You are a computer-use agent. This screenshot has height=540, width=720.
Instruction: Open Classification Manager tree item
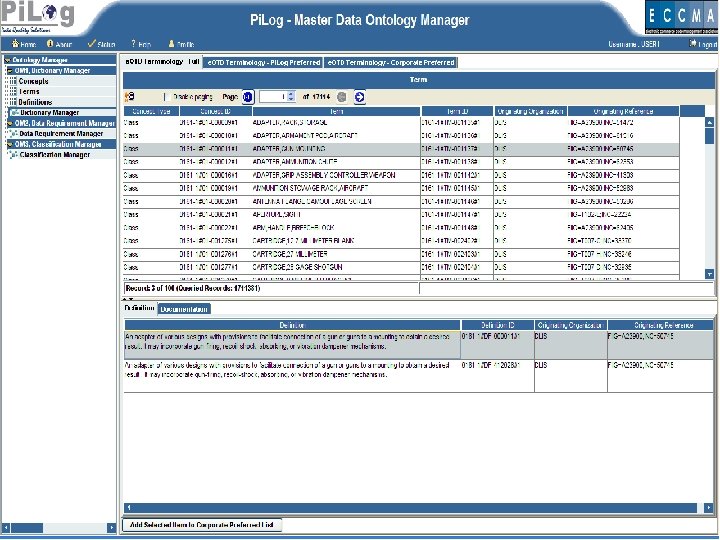(55, 155)
